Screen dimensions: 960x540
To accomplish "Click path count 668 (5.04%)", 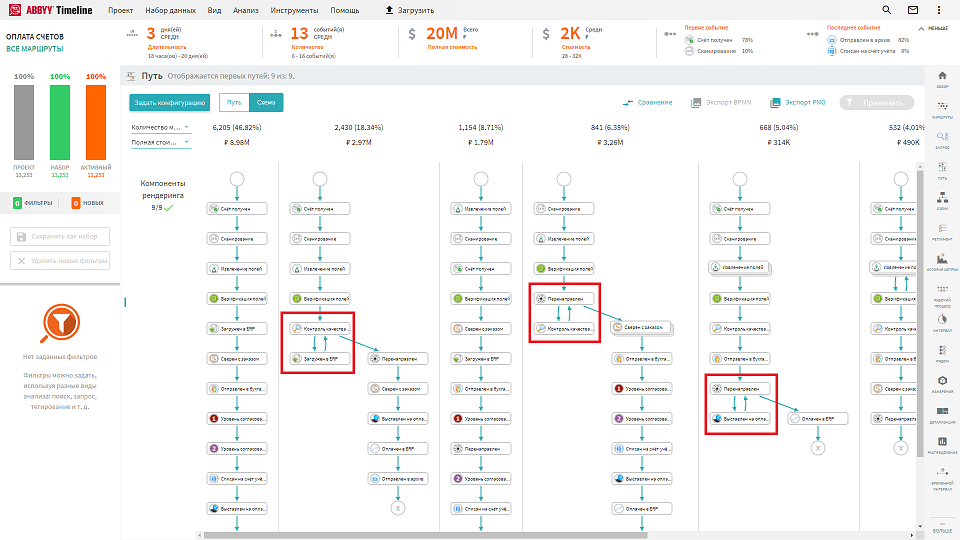I will click(x=779, y=127).
